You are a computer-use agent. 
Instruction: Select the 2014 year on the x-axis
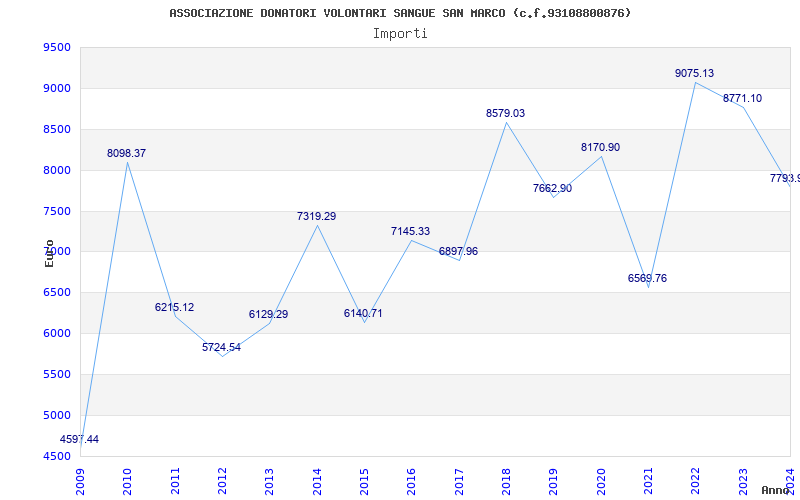pyautogui.click(x=317, y=479)
